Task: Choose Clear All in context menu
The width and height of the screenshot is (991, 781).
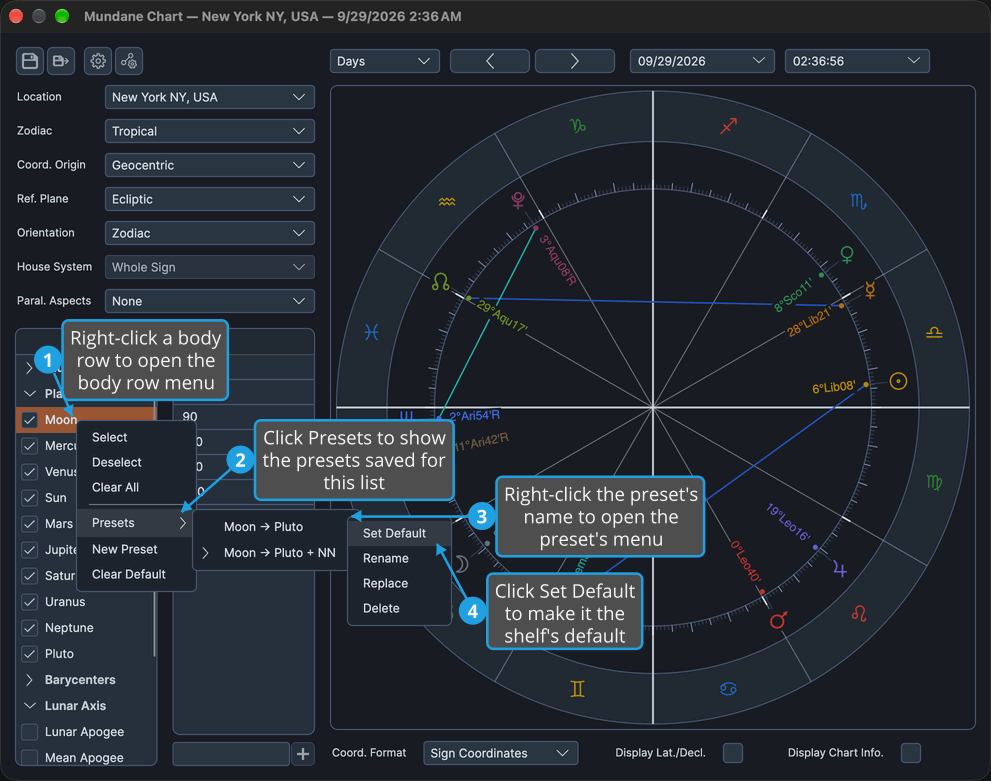Action: 136,487
